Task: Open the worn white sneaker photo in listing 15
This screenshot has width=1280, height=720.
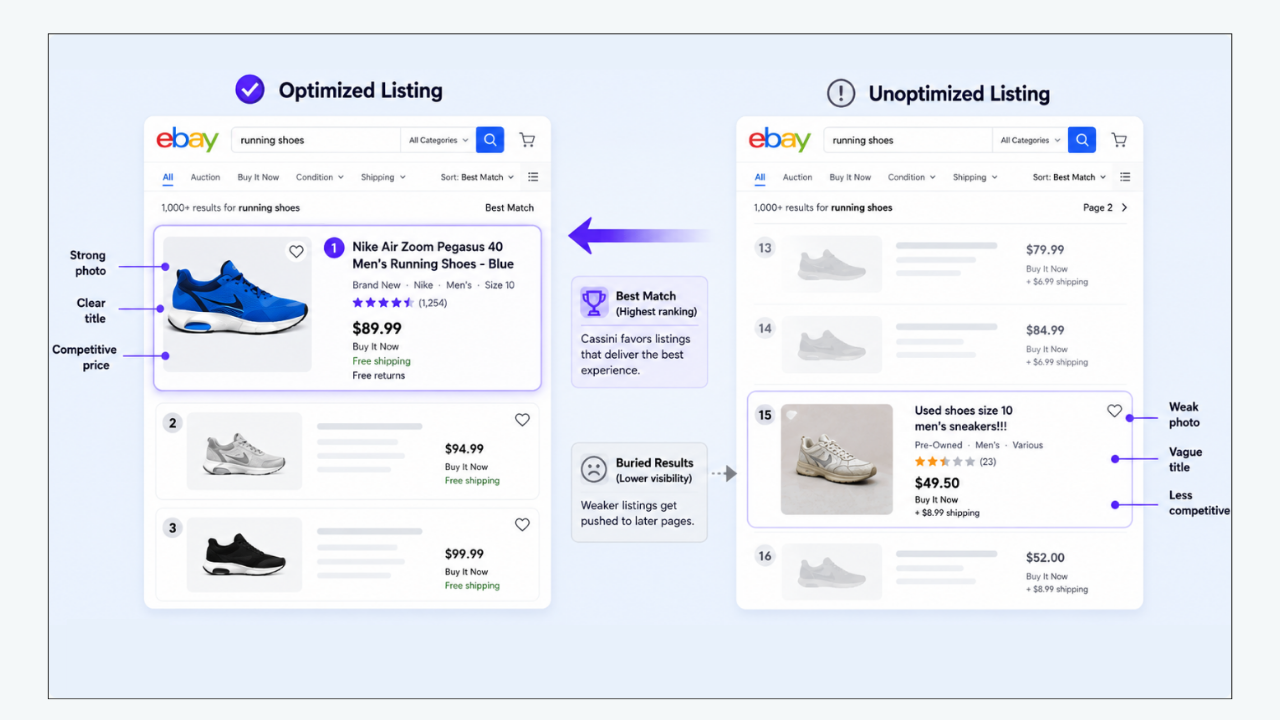Action: 837,459
